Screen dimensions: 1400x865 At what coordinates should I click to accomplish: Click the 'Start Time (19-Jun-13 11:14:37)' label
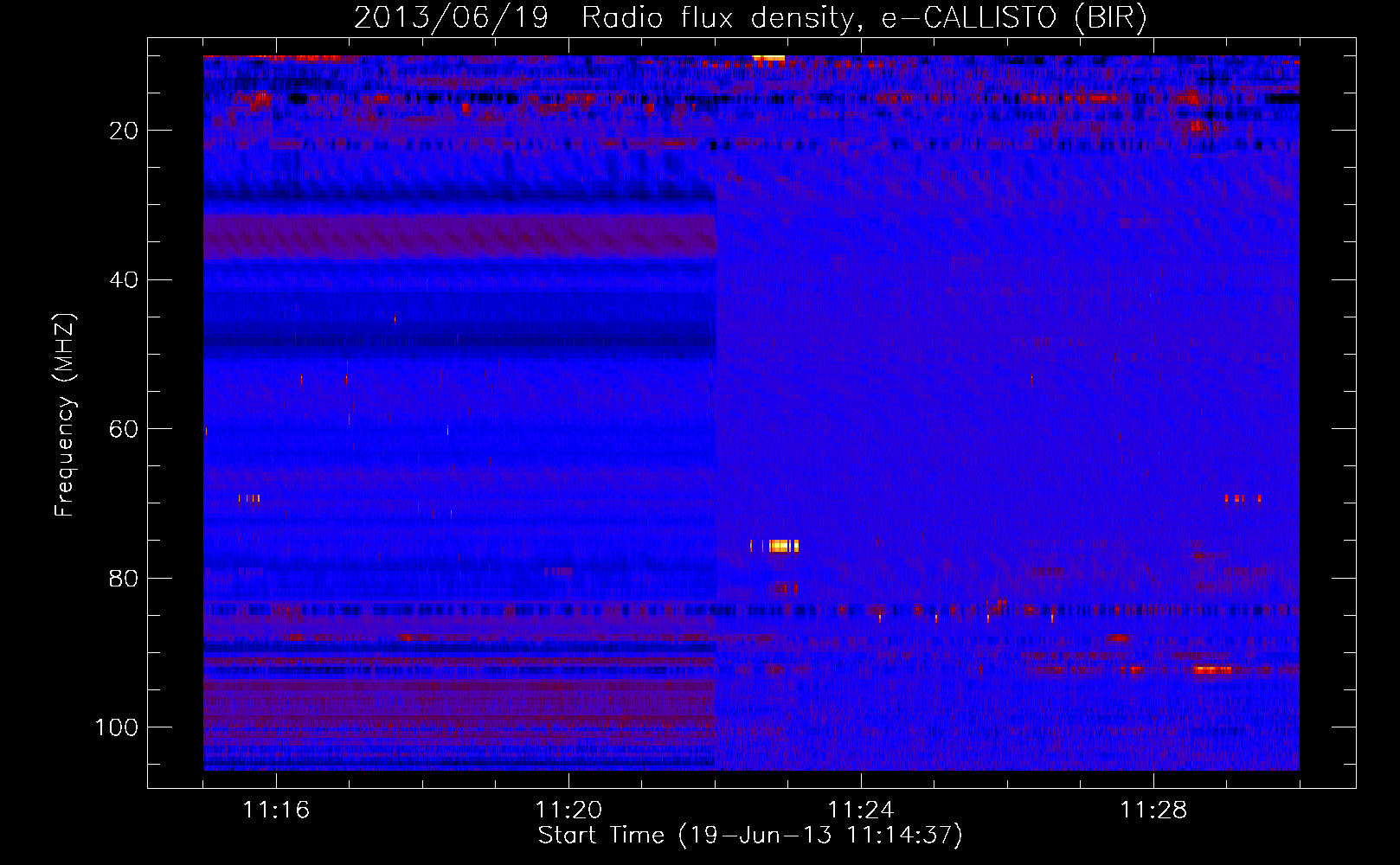750,836
